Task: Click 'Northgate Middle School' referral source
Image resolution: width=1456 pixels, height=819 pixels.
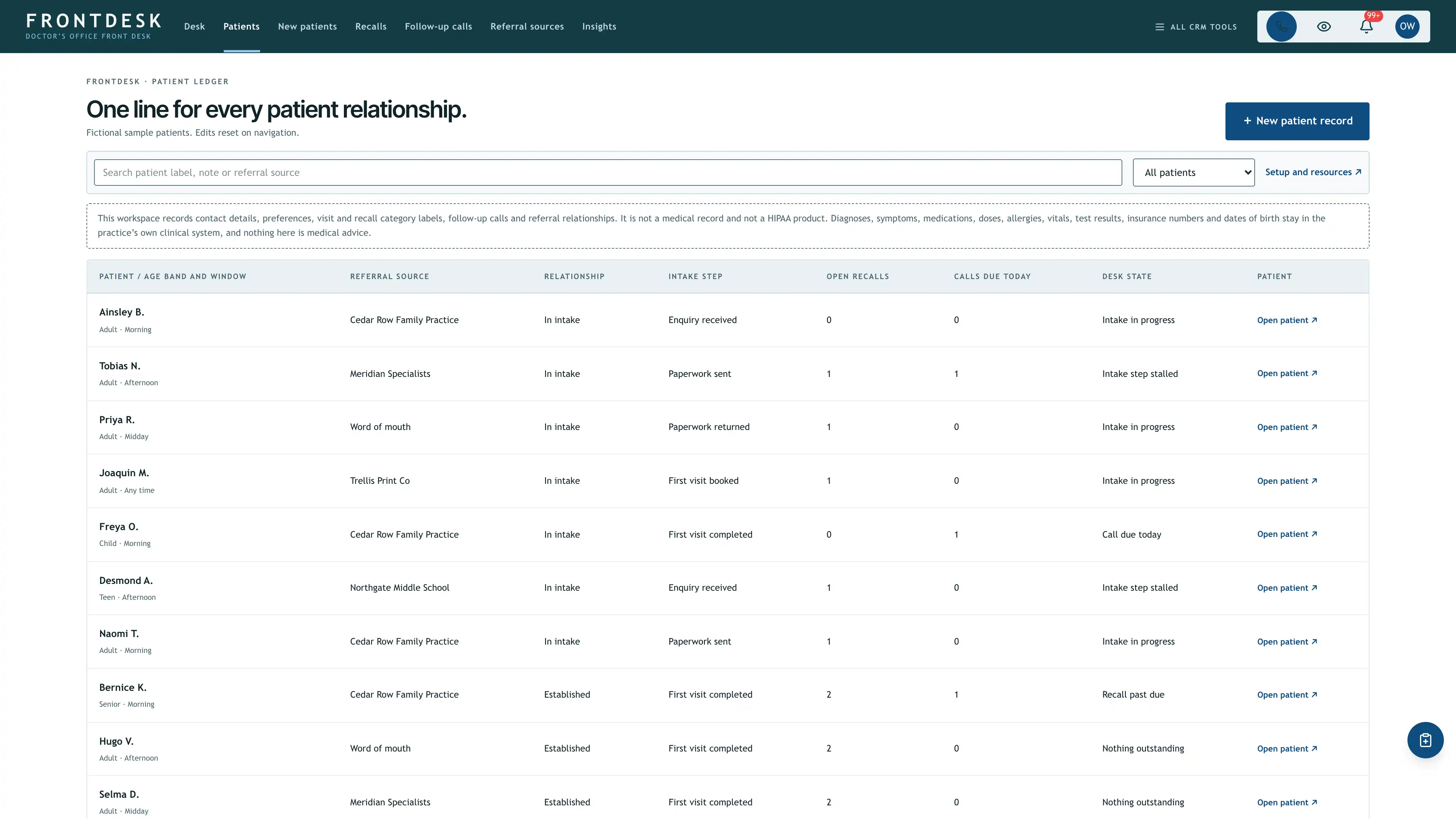Action: tap(400, 587)
